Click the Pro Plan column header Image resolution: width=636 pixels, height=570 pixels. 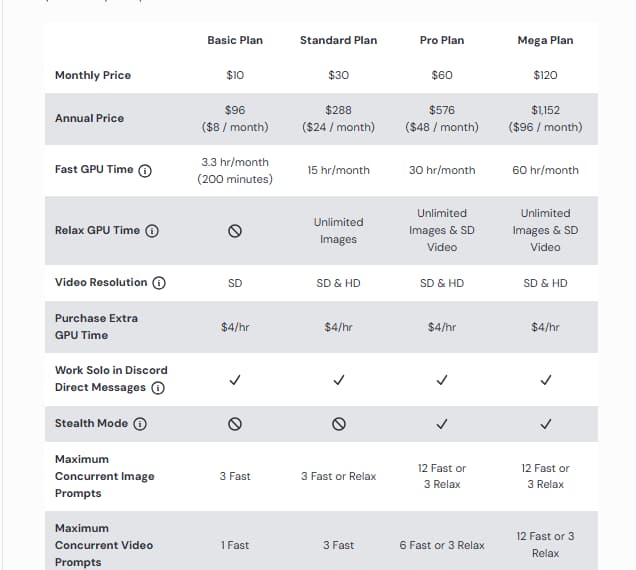(442, 41)
